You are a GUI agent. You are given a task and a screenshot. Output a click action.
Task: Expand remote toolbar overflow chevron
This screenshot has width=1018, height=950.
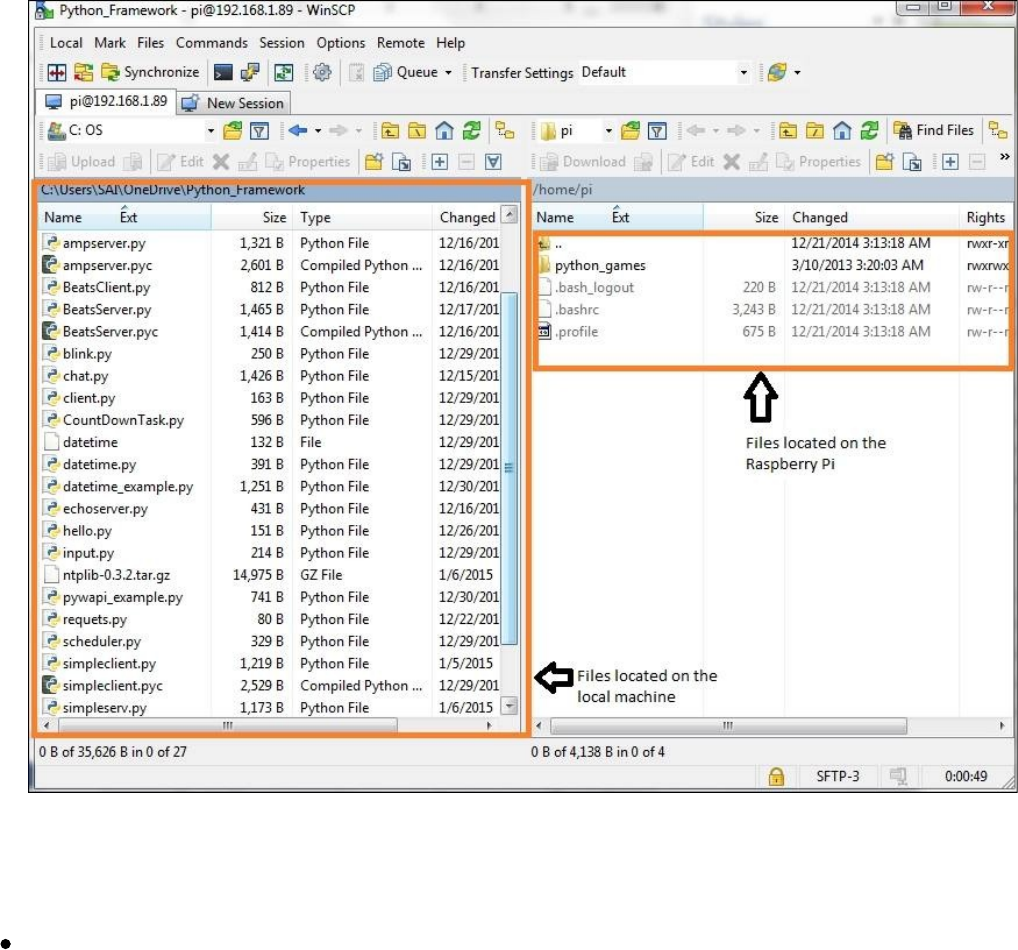coord(1004,156)
